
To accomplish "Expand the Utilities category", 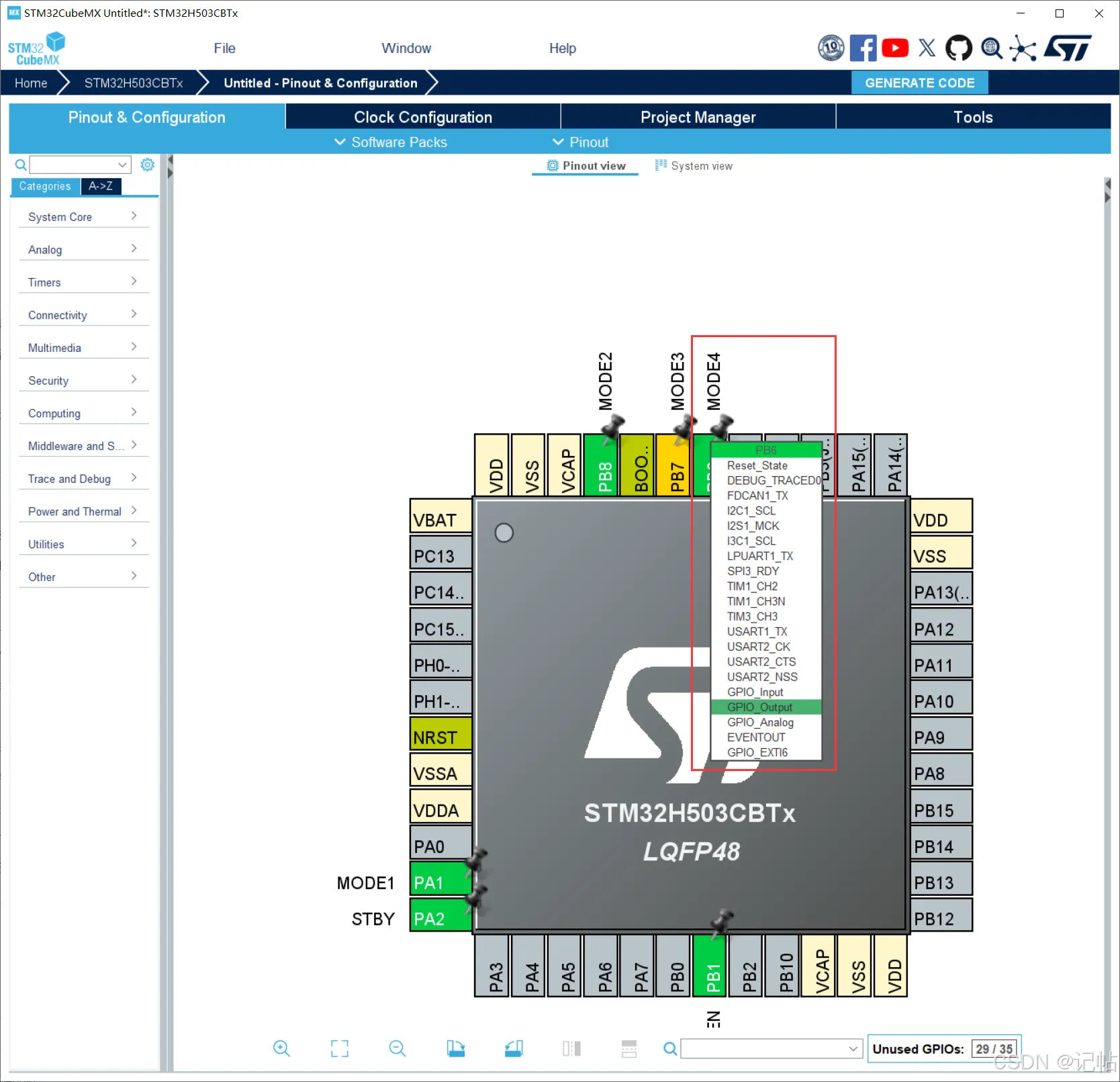I will point(84,545).
